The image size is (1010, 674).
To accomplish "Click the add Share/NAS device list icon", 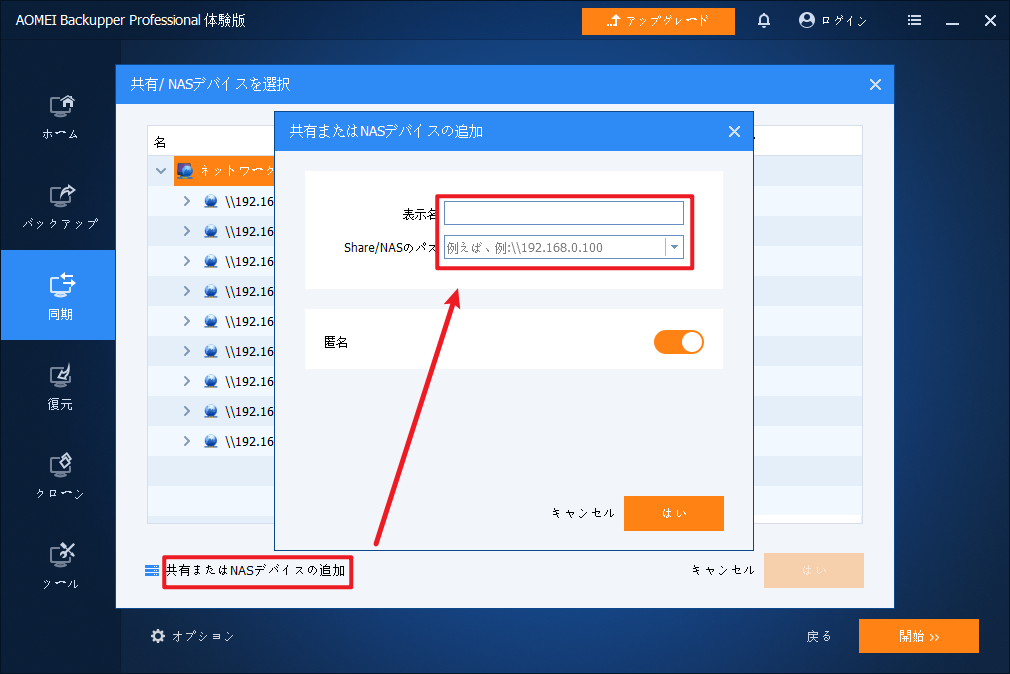I will point(152,570).
